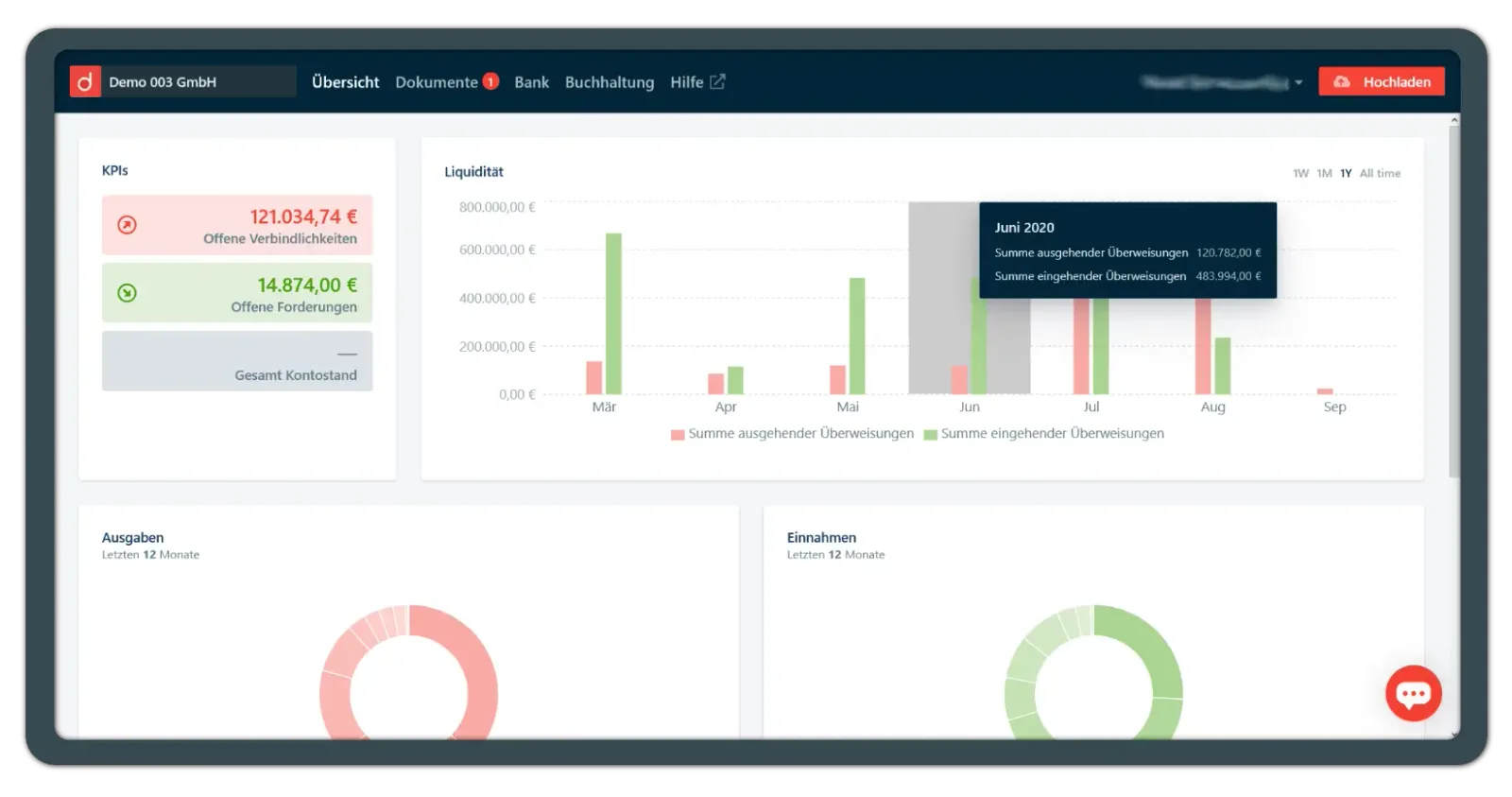Click the Einnahmen donut chart
Image resolution: width=1512 pixels, height=797 pixels.
point(1093,672)
